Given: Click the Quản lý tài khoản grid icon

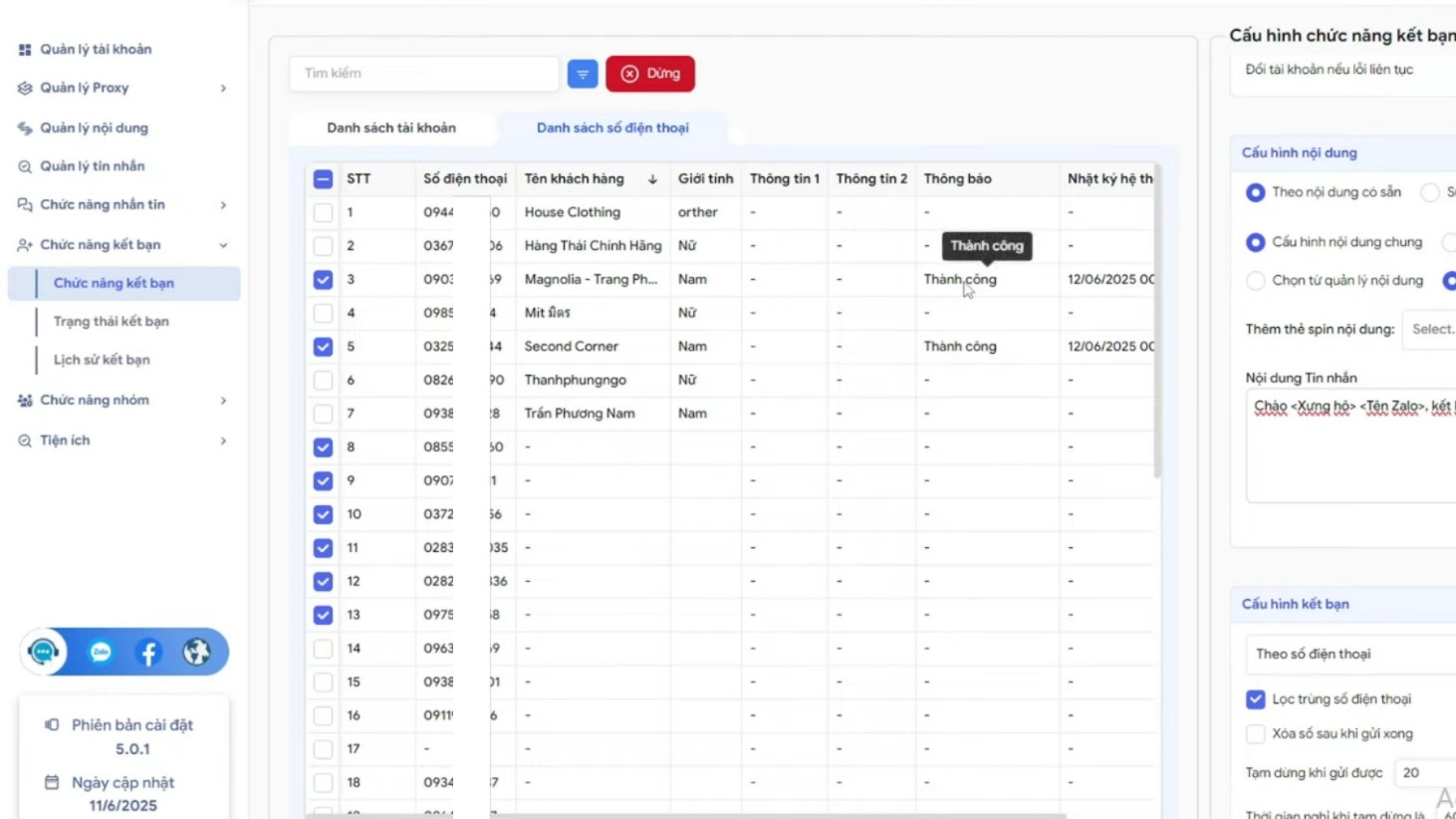Looking at the screenshot, I should tap(25, 50).
